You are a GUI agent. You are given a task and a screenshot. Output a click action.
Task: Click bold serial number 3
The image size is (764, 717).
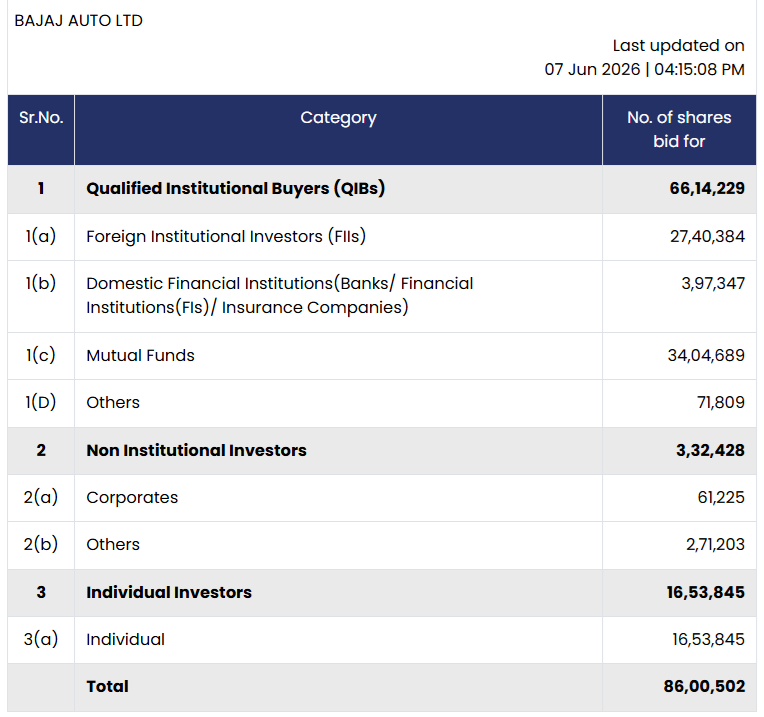pos(41,592)
